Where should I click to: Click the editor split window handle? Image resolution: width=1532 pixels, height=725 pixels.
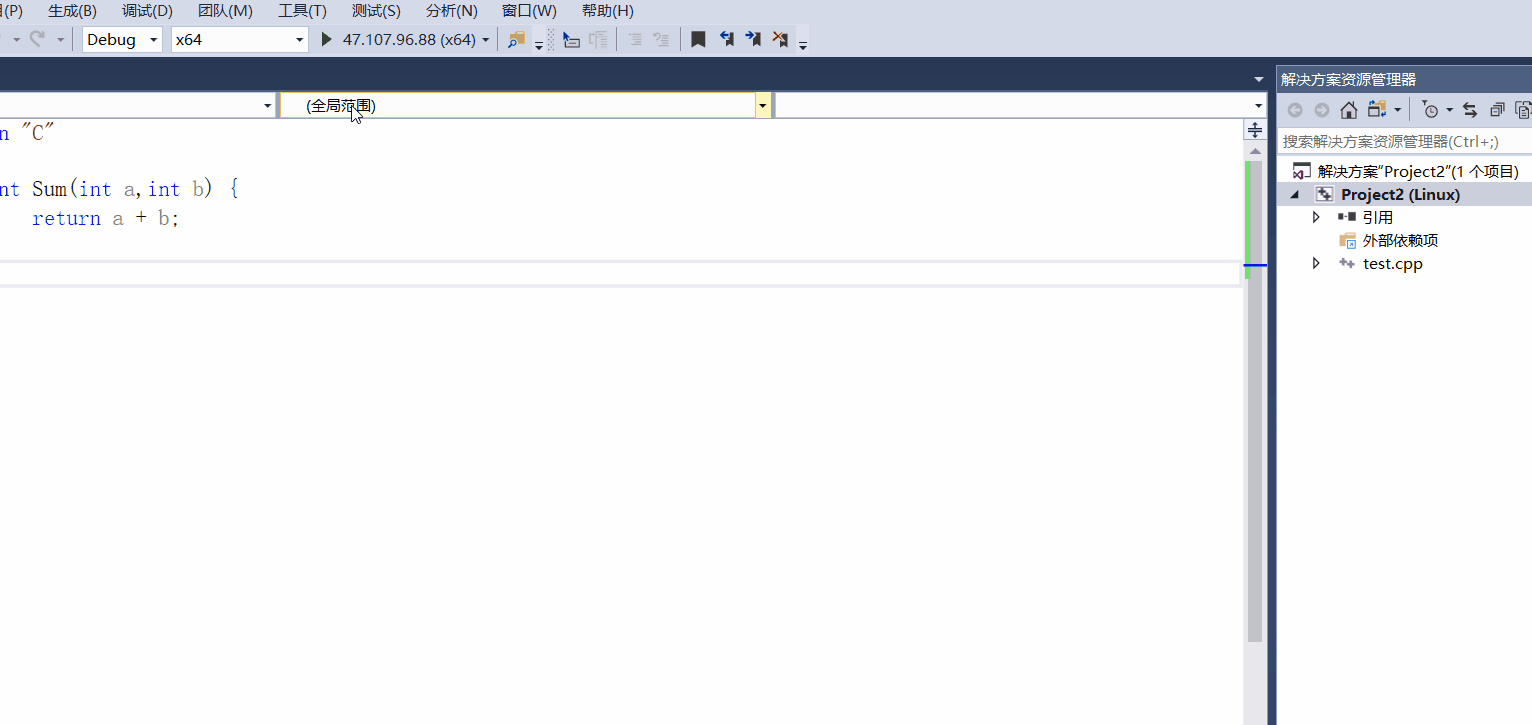coord(1254,130)
